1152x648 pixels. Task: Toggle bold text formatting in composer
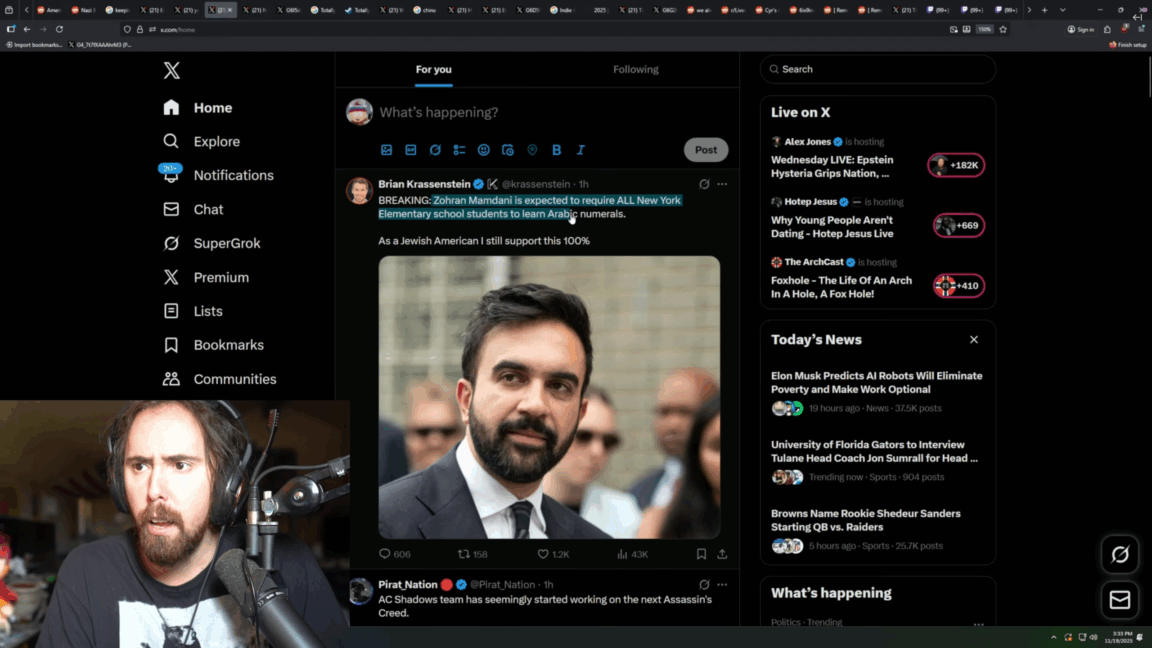[x=556, y=150]
